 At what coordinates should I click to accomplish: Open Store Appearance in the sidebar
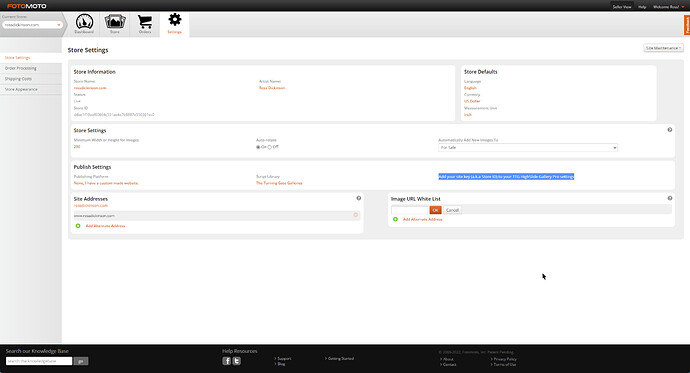coord(21,89)
